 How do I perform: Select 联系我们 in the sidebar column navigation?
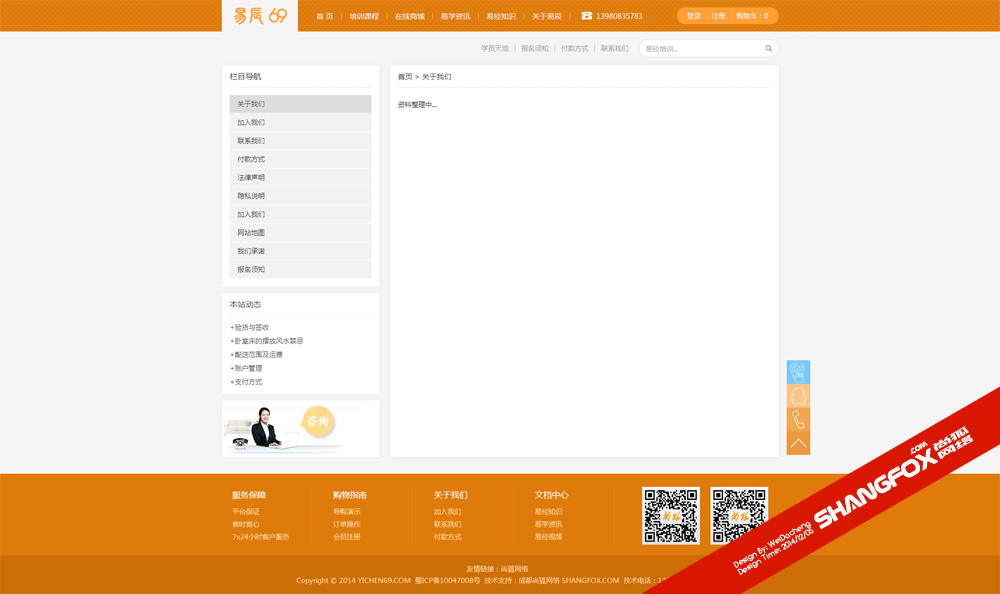[300, 141]
